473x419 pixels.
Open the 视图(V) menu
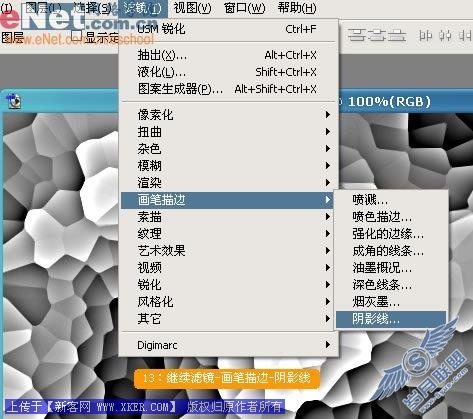[x=192, y=7]
